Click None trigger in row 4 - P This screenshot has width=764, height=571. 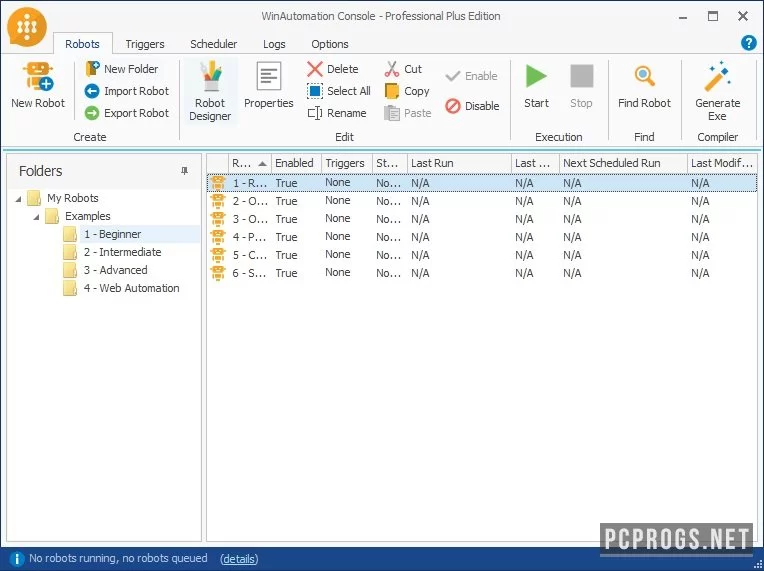pos(338,237)
